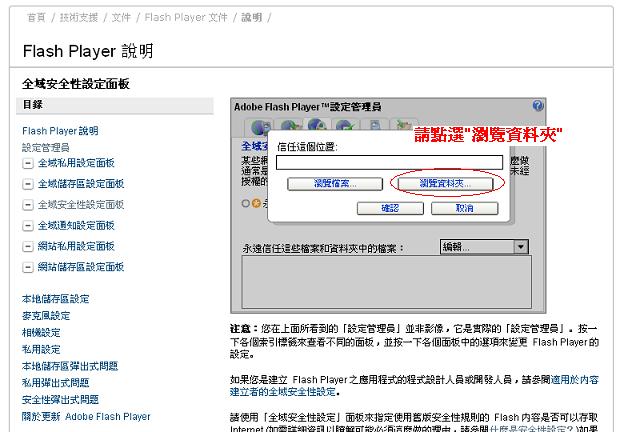Image resolution: width=624 pixels, height=432 pixels.
Task: Open the Global Privacy Settings tab icon
Action: (259, 126)
